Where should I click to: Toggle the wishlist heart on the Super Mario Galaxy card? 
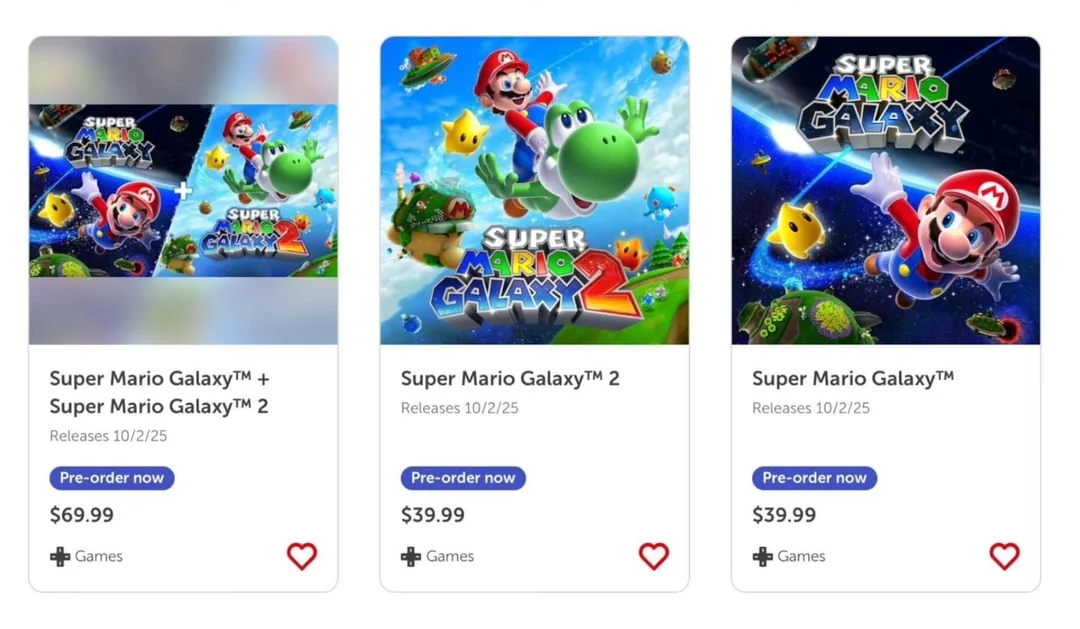(x=1004, y=556)
